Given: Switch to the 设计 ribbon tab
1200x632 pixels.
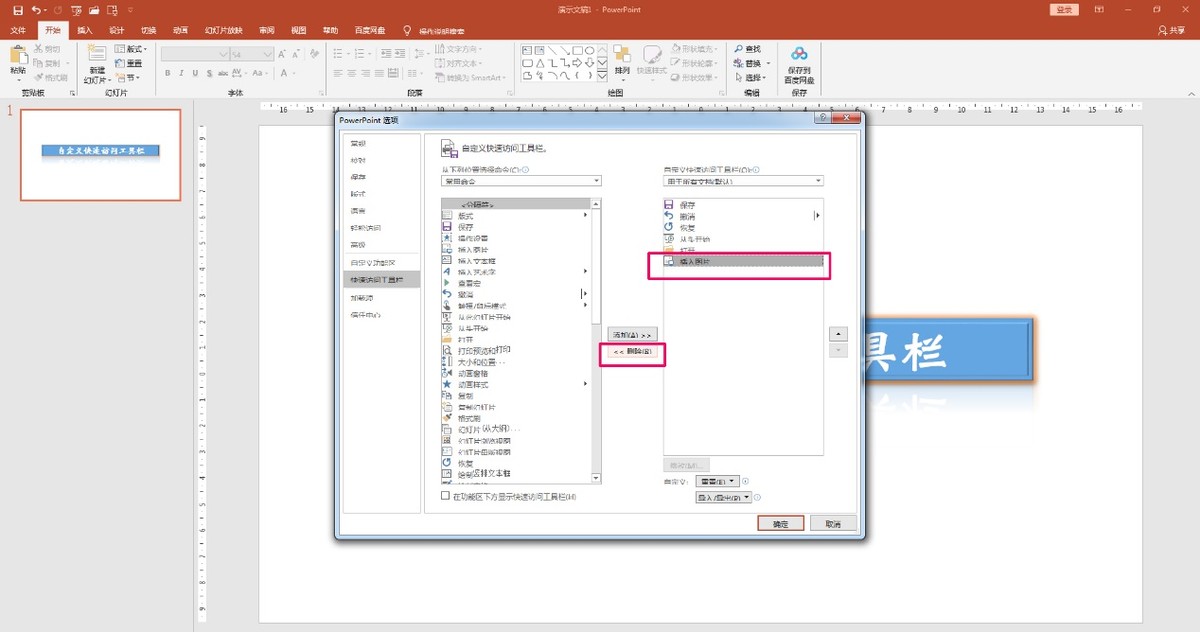Looking at the screenshot, I should click(x=117, y=31).
